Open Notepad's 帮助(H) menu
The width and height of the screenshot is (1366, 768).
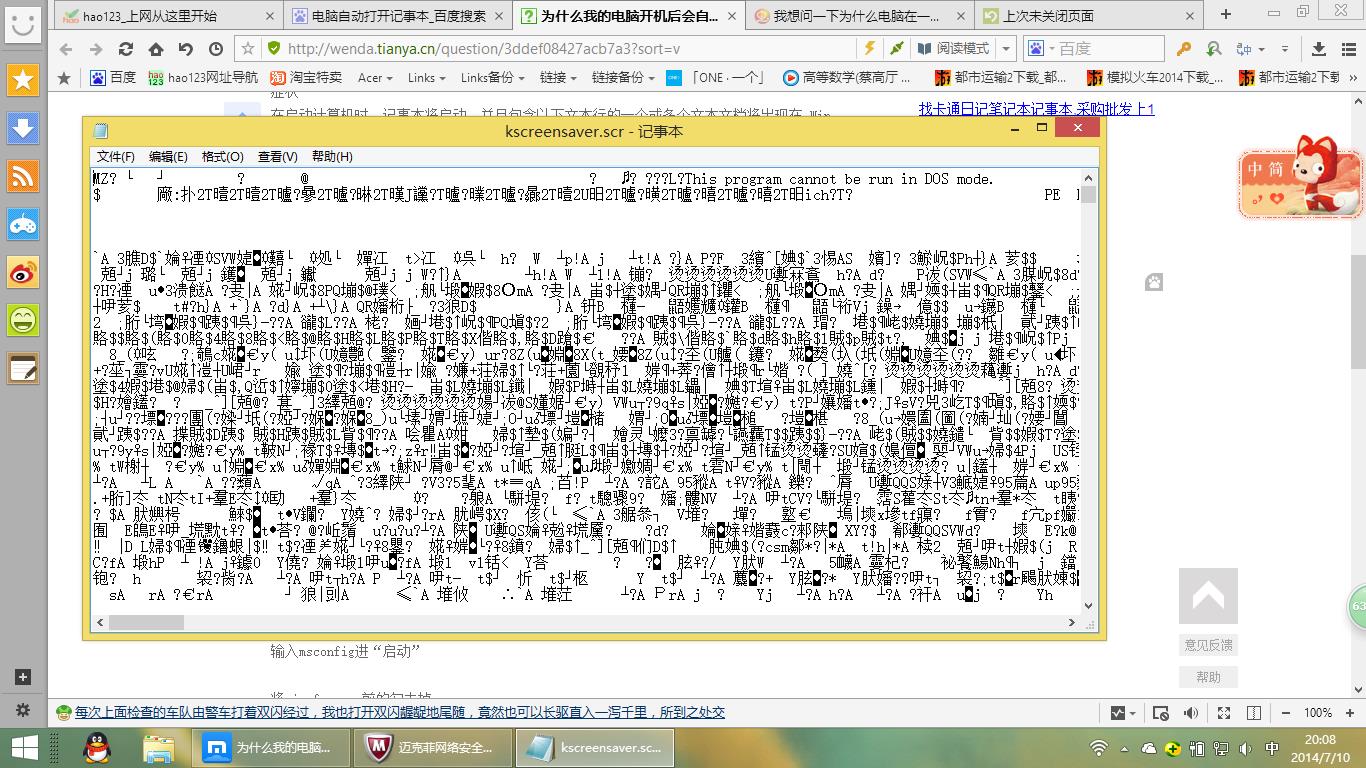pos(332,156)
